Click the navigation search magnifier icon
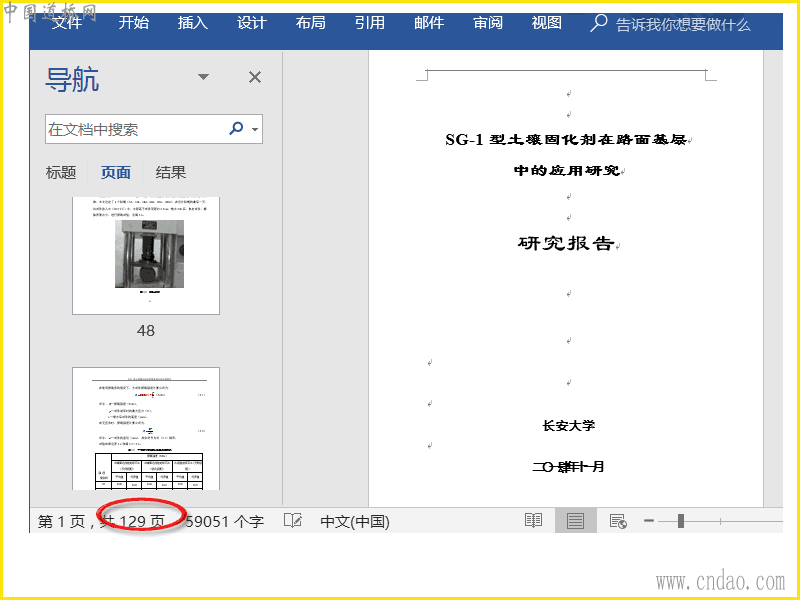Viewport: 800px width, 600px height. [236, 128]
